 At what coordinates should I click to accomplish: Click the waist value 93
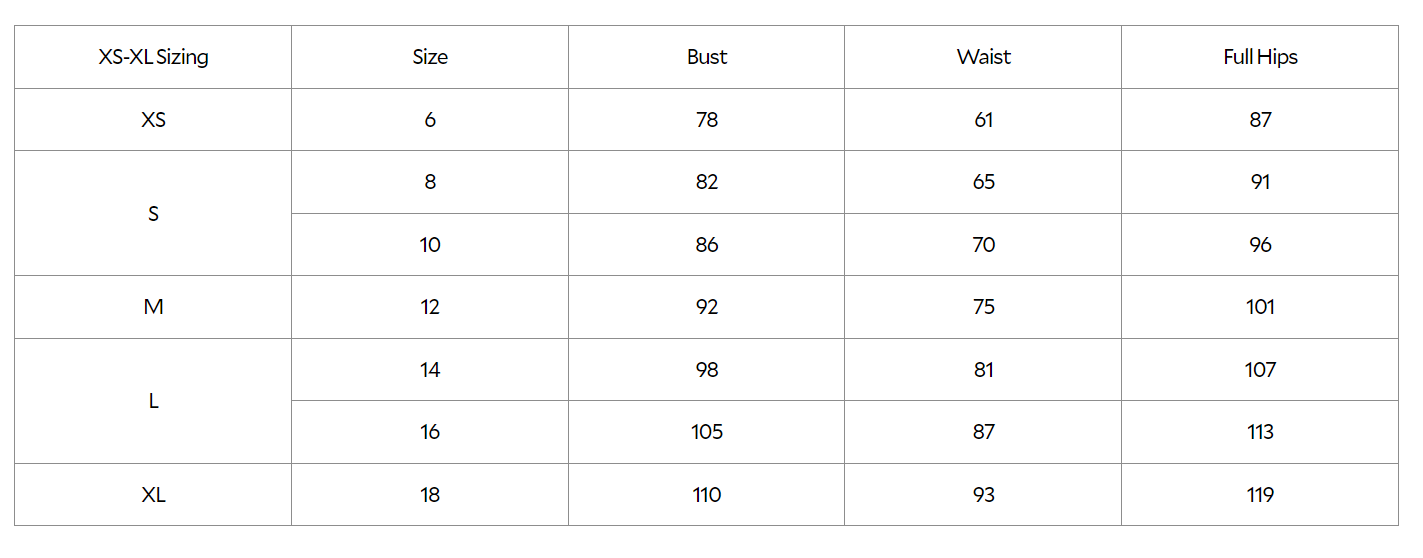983,495
